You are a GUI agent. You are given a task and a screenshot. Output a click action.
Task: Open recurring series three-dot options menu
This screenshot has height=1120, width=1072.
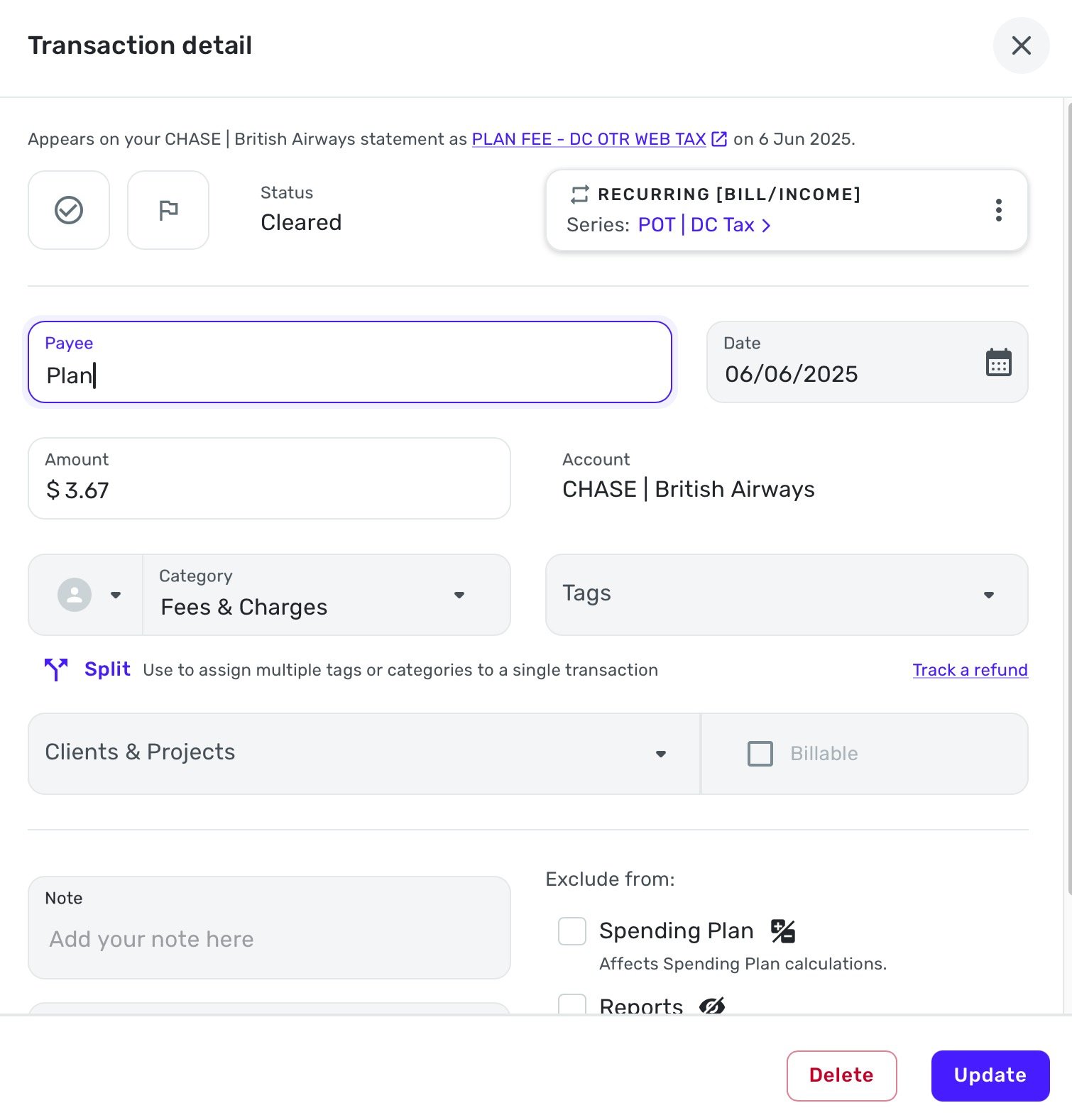coord(999,210)
